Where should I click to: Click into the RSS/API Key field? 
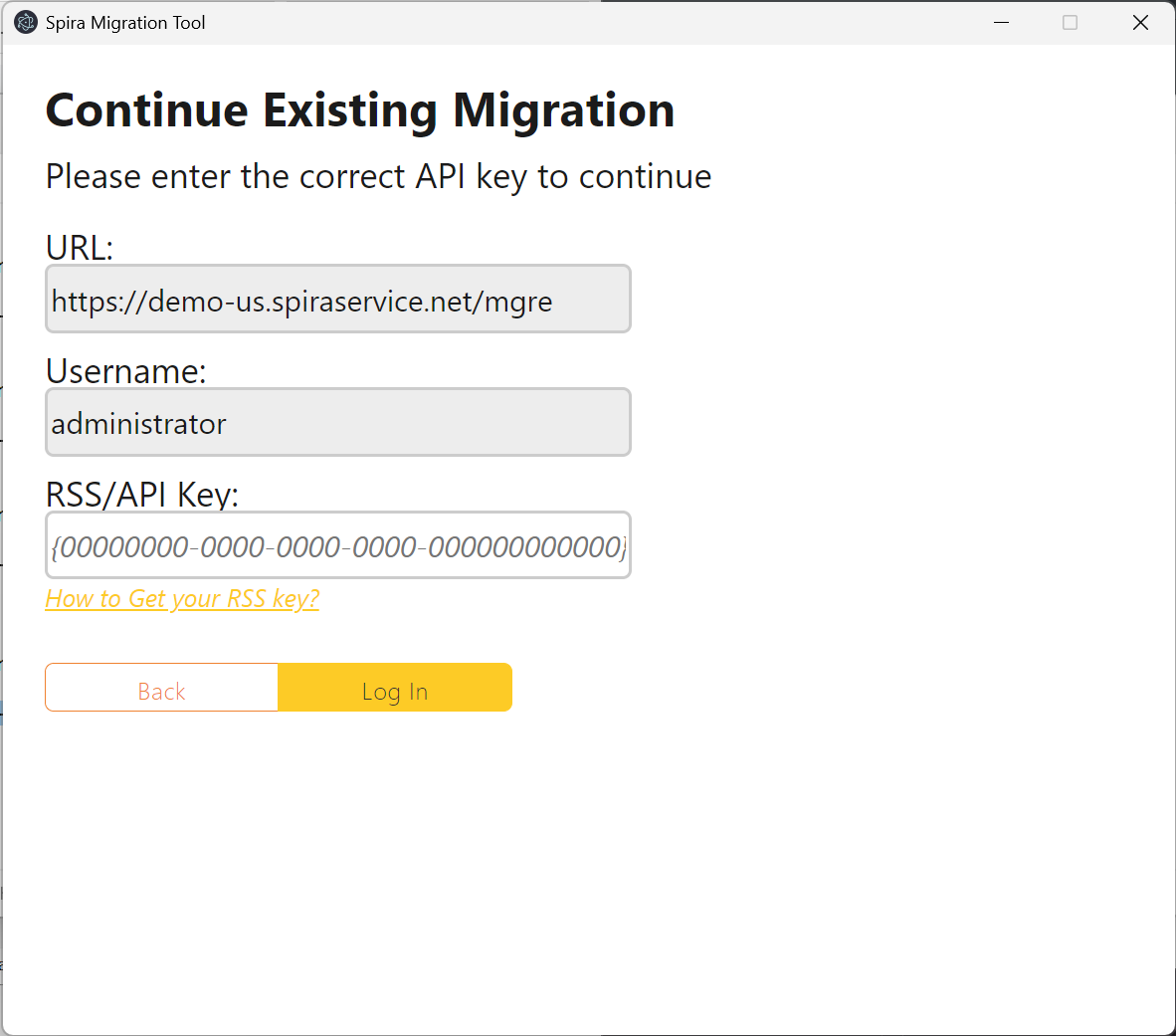[x=338, y=545]
